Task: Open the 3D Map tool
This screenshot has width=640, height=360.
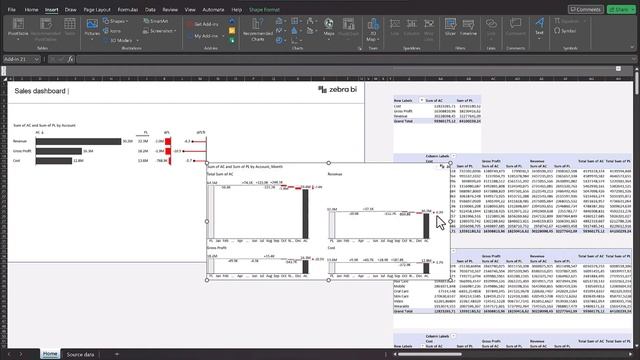Action: coord(373,29)
